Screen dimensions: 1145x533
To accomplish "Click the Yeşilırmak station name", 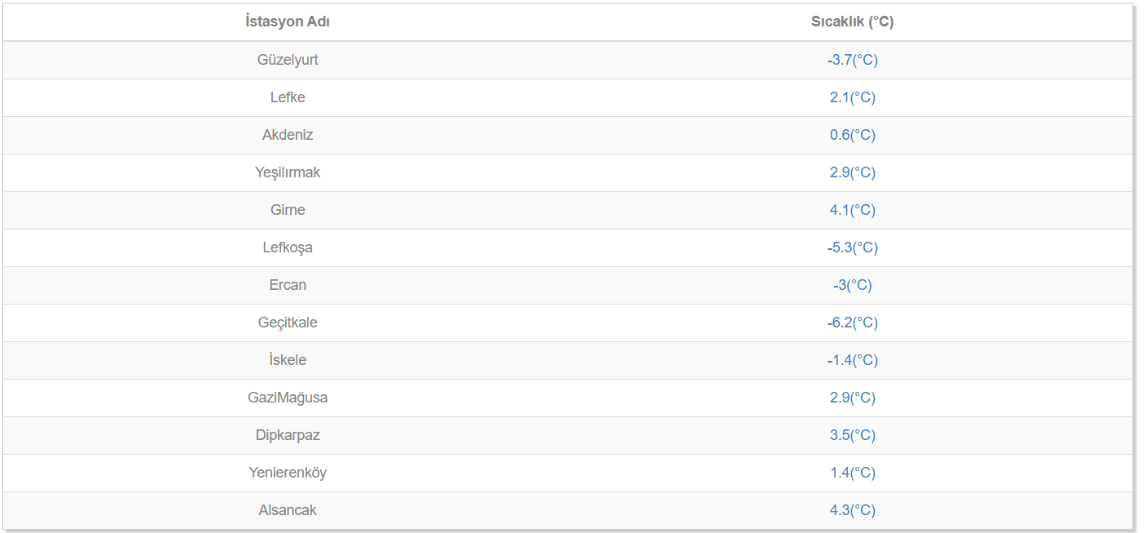I will click(287, 173).
